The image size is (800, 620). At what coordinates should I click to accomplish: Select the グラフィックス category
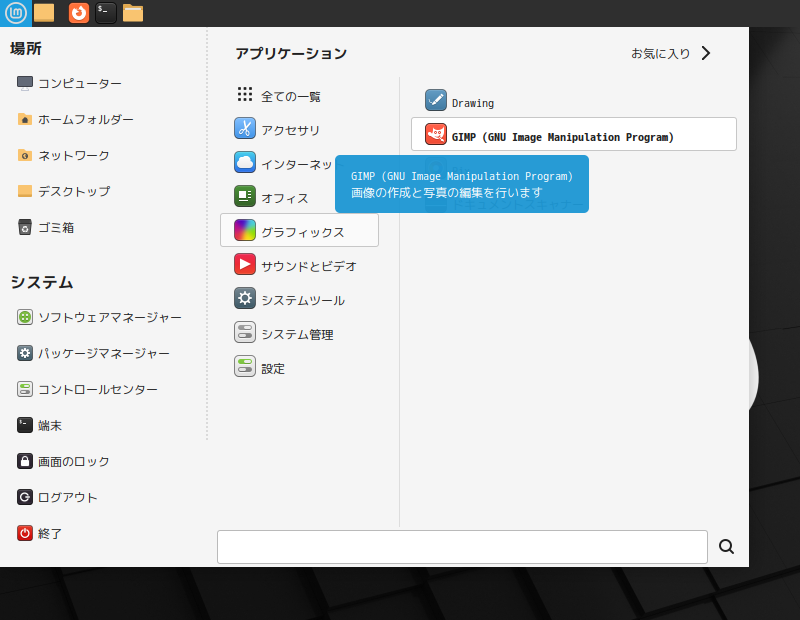299,231
